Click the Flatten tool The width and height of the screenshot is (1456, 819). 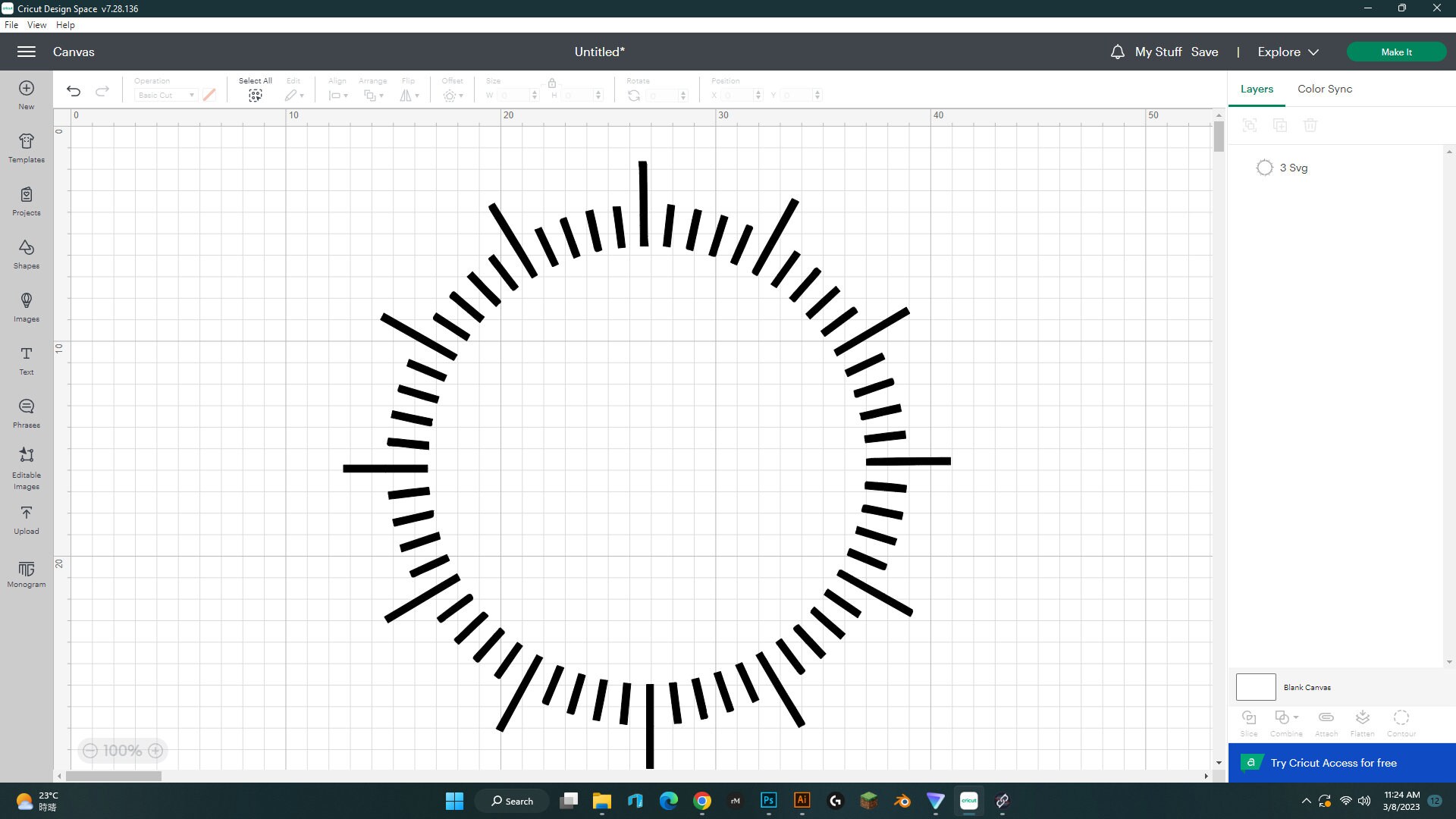(x=1362, y=720)
